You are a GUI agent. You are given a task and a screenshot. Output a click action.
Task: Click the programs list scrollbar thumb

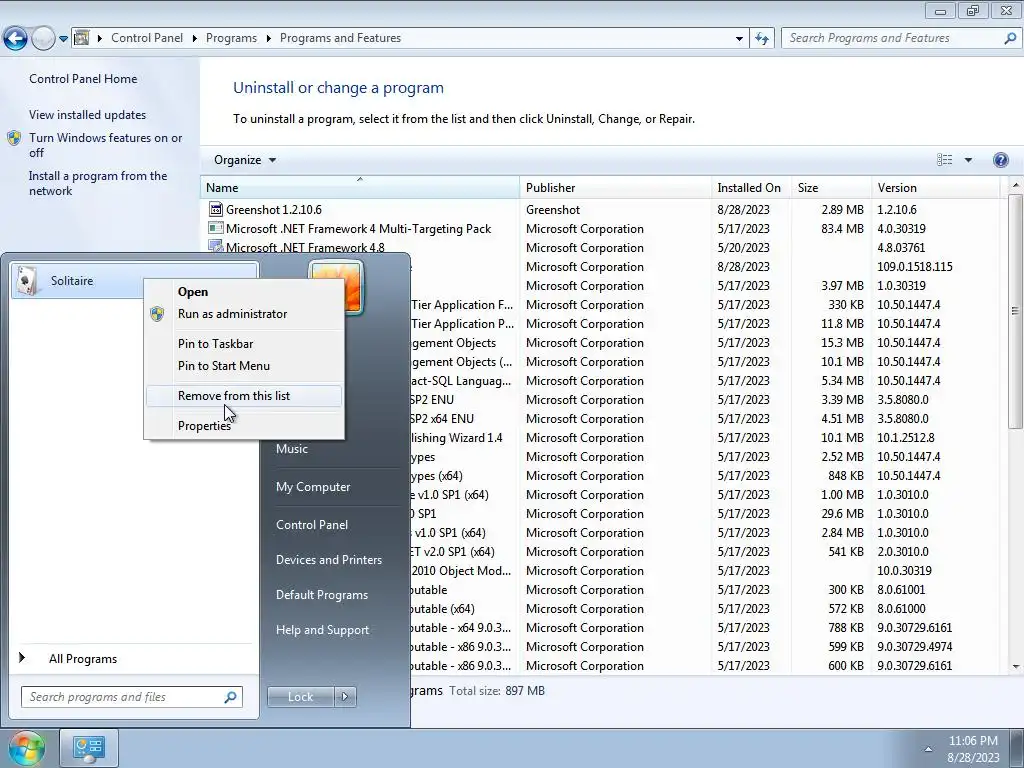point(1016,312)
